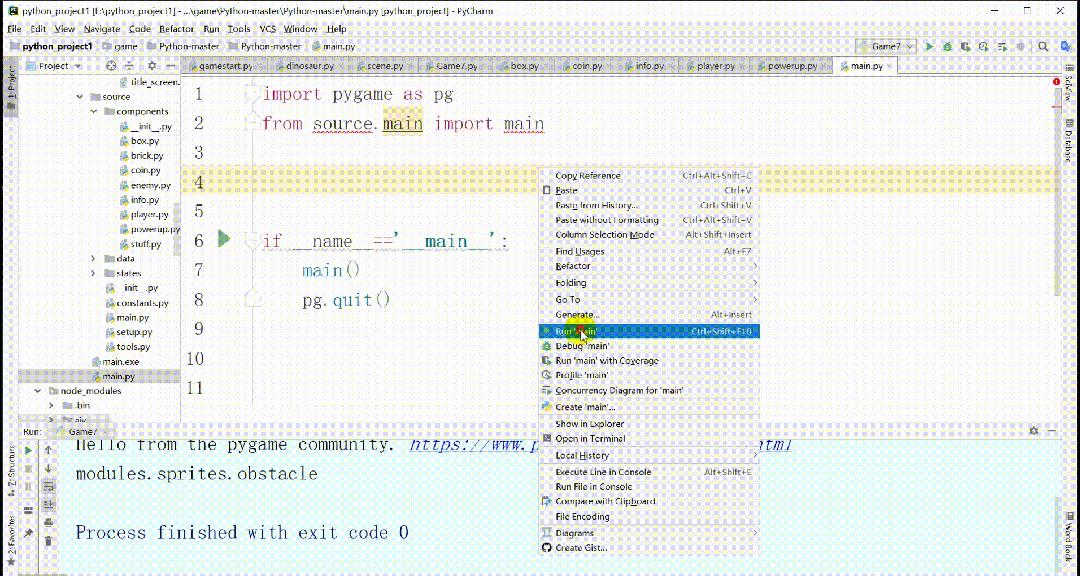Start debugging with the bug icon

pos(948,46)
